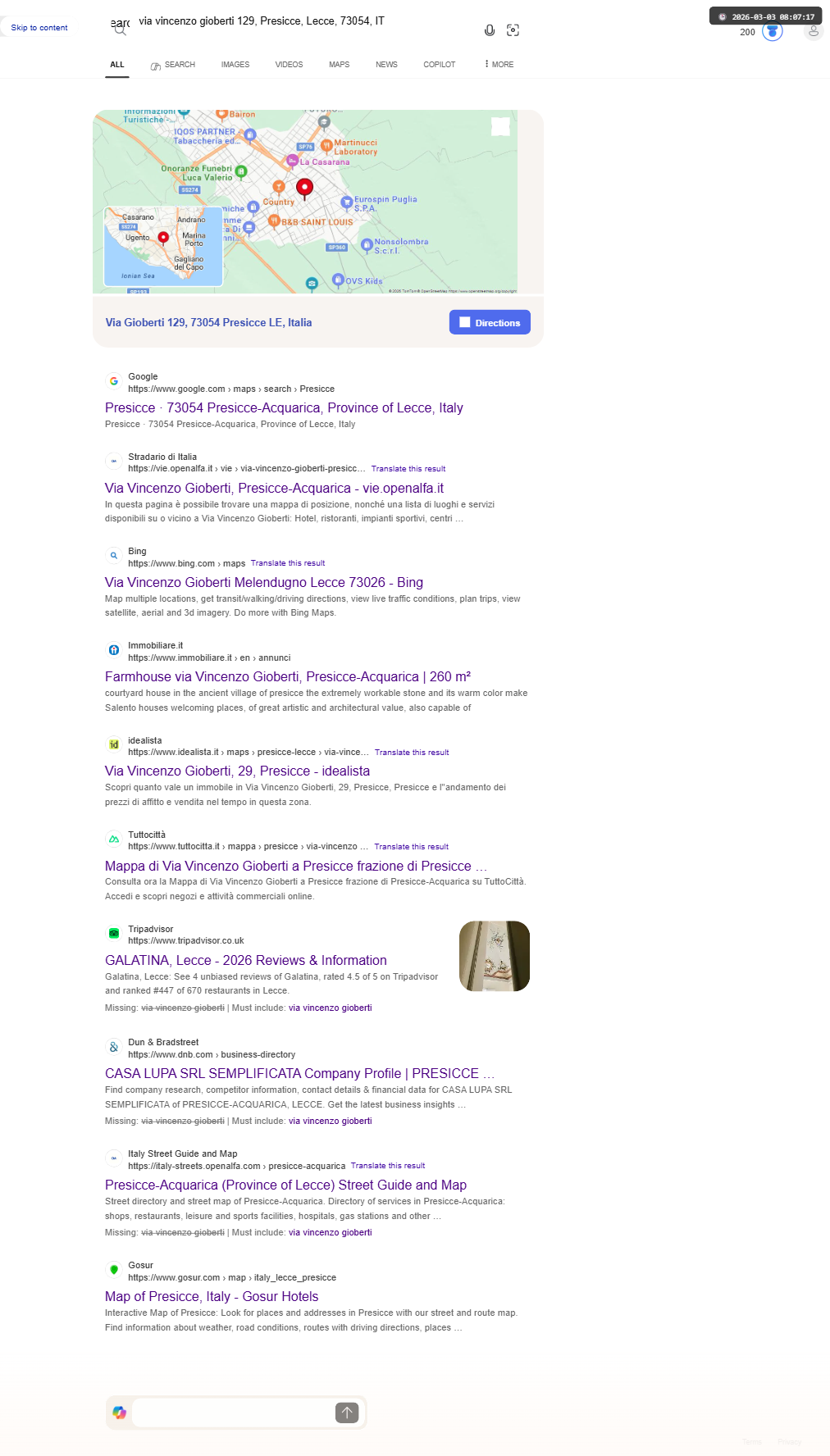Click the idealista favicon
830x1456 pixels.
tap(114, 744)
